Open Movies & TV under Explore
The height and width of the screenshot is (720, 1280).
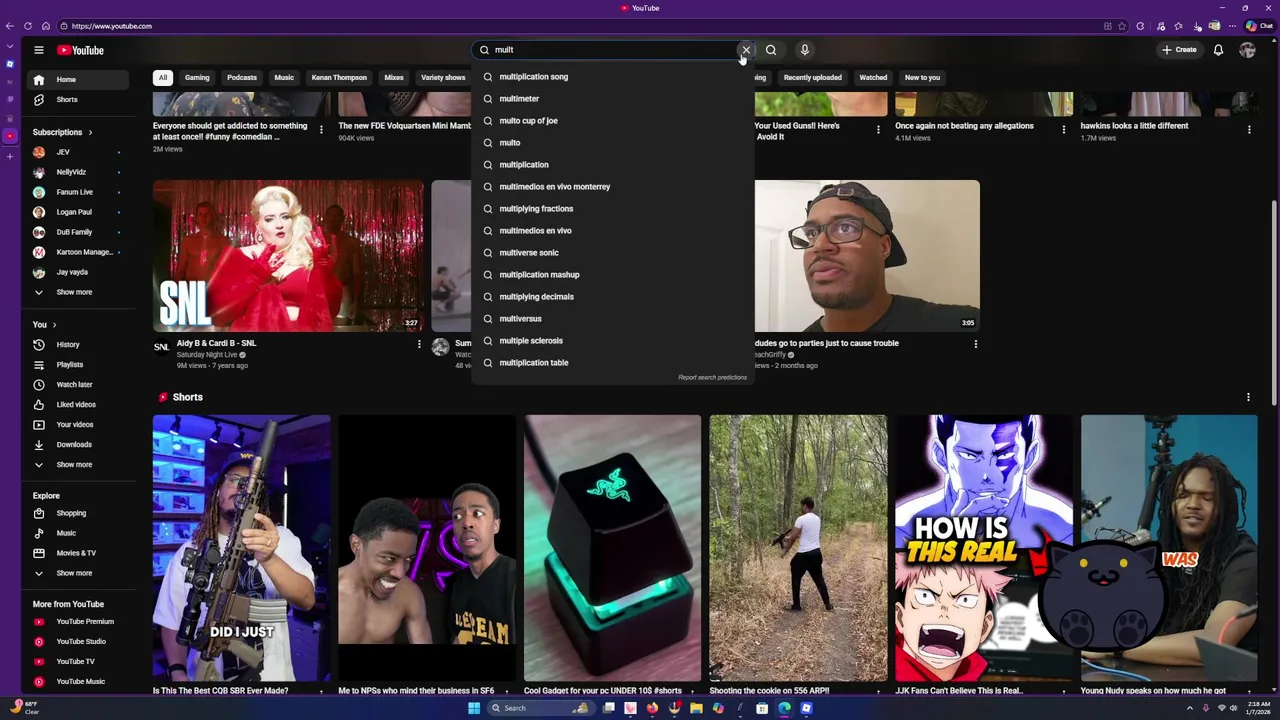[x=76, y=554]
